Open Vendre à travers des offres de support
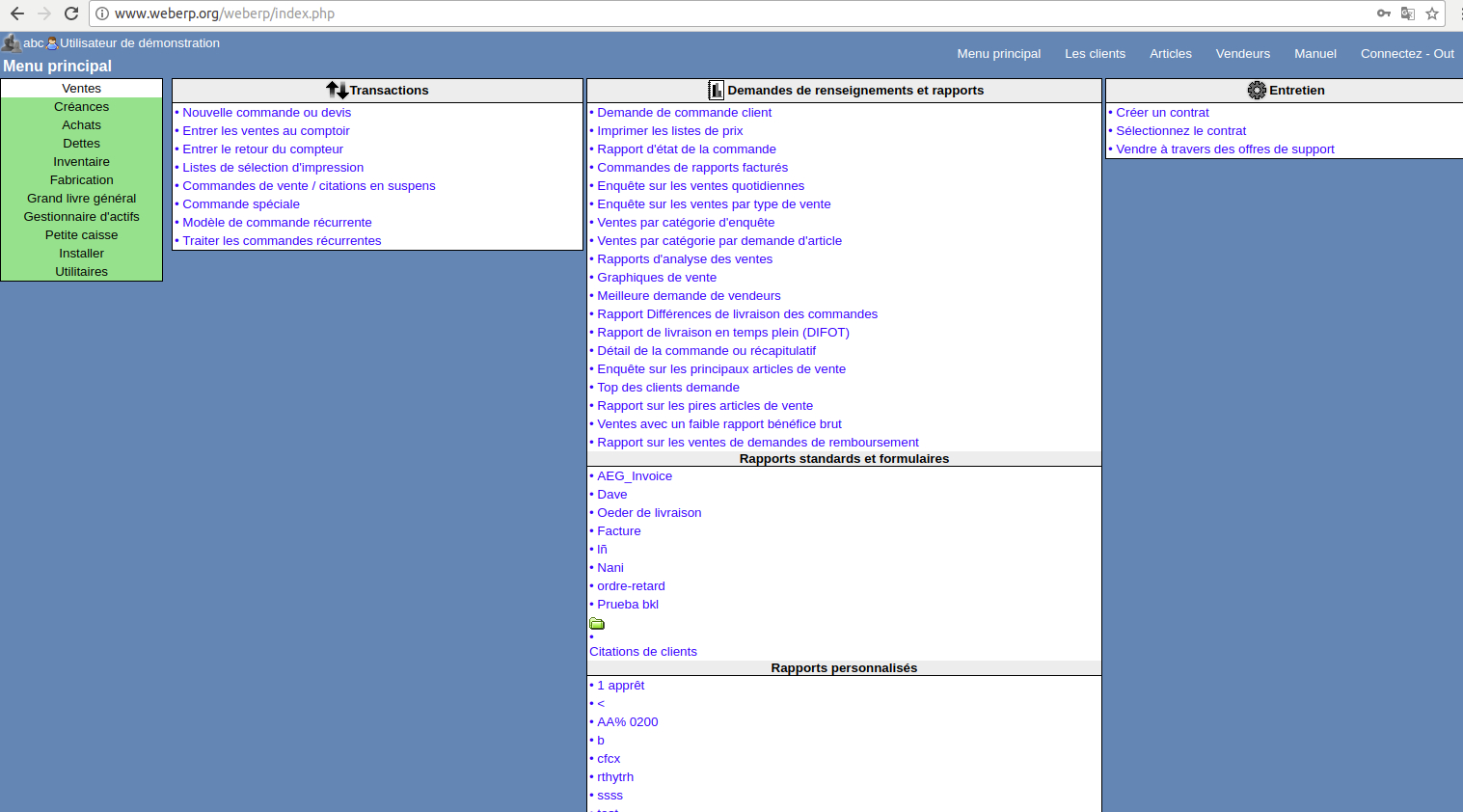Image resolution: width=1463 pixels, height=812 pixels. (x=1225, y=149)
